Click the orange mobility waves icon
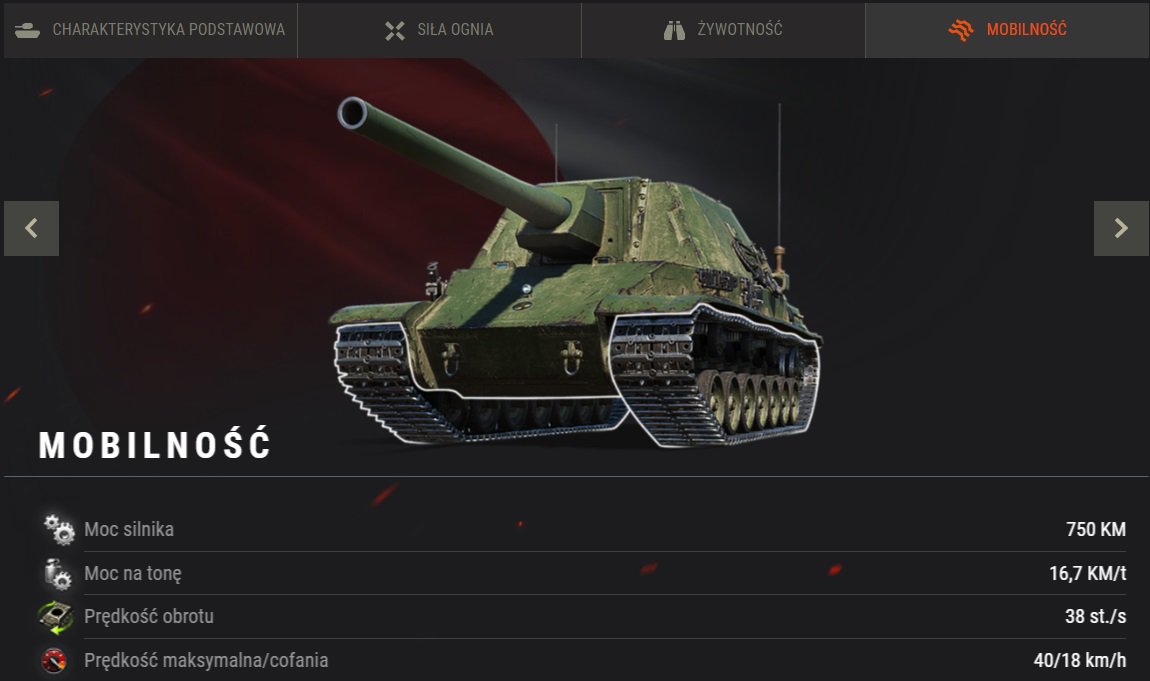 (x=960, y=30)
